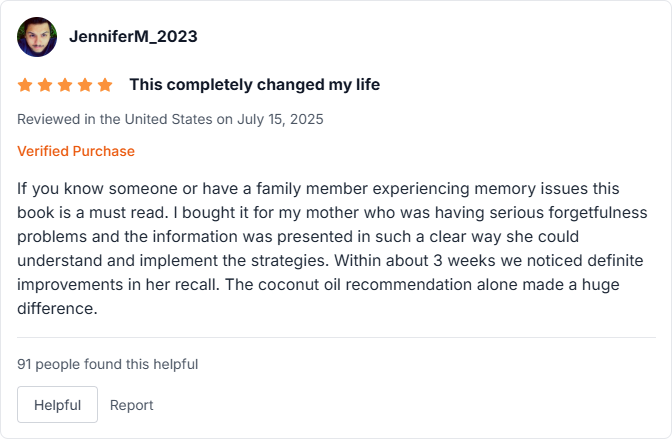Mark the review as Helpful
Screen dimensions: 672x439
point(57,405)
